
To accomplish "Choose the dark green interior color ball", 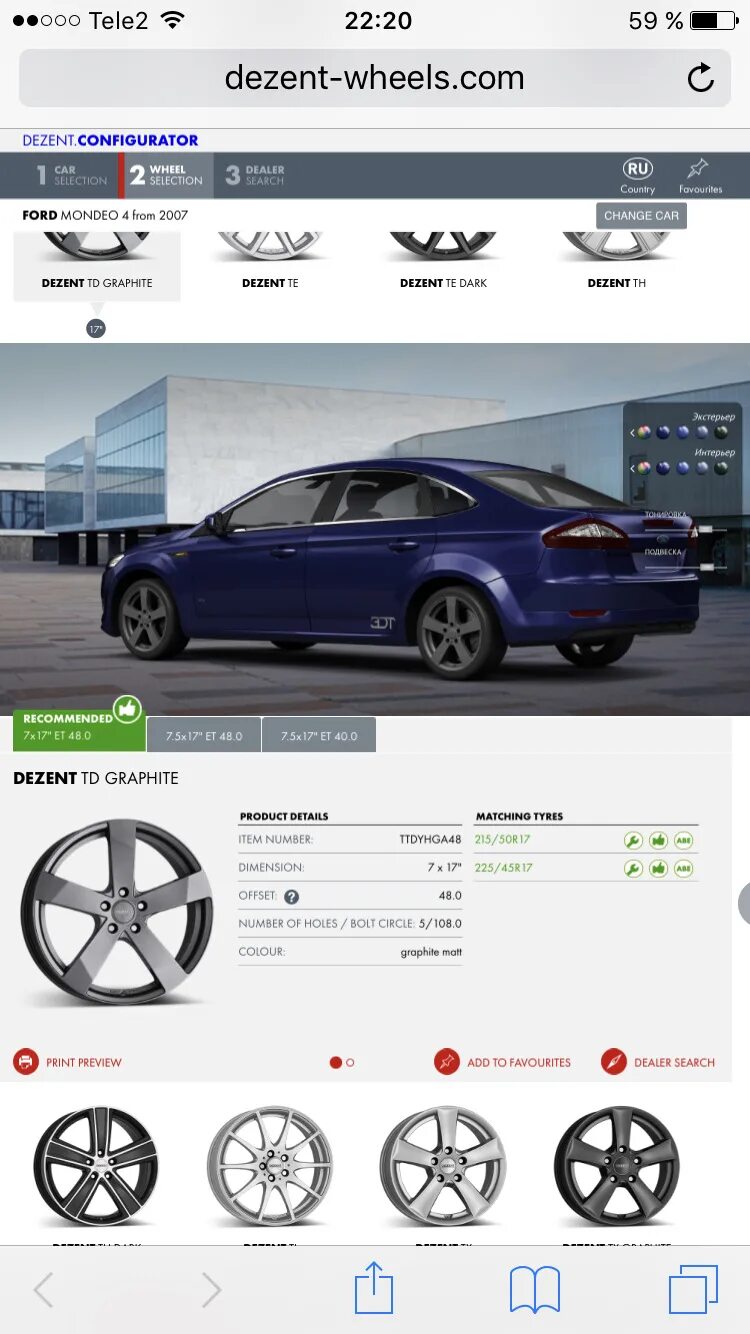I will (721, 467).
